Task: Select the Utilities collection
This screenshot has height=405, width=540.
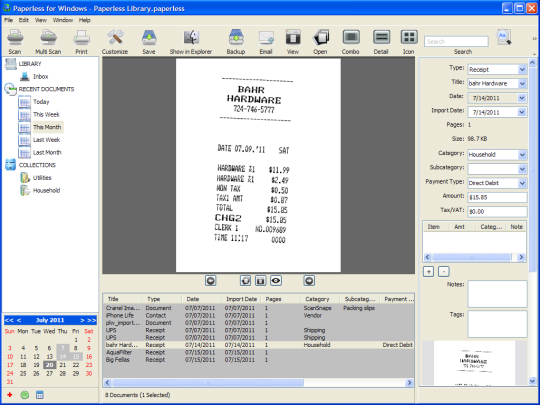Action: pyautogui.click(x=42, y=178)
